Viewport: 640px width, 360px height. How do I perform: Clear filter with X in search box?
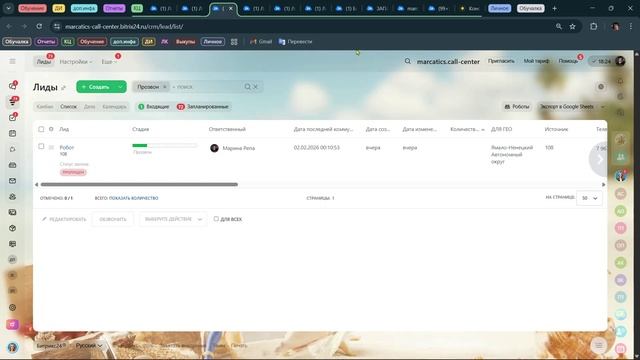(x=256, y=87)
